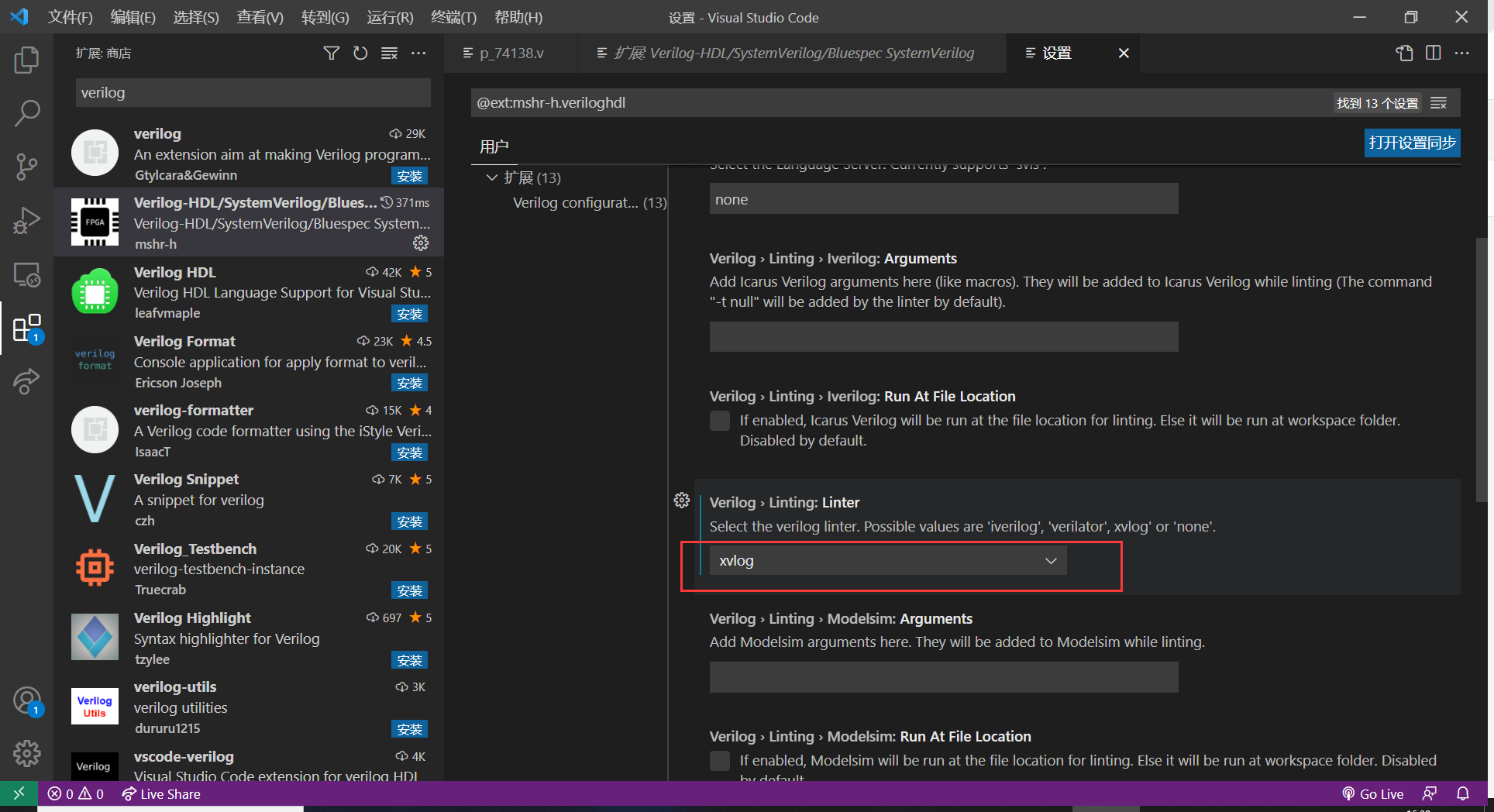Select the 用户 settings scope tab
The width and height of the screenshot is (1494, 812).
(x=494, y=146)
